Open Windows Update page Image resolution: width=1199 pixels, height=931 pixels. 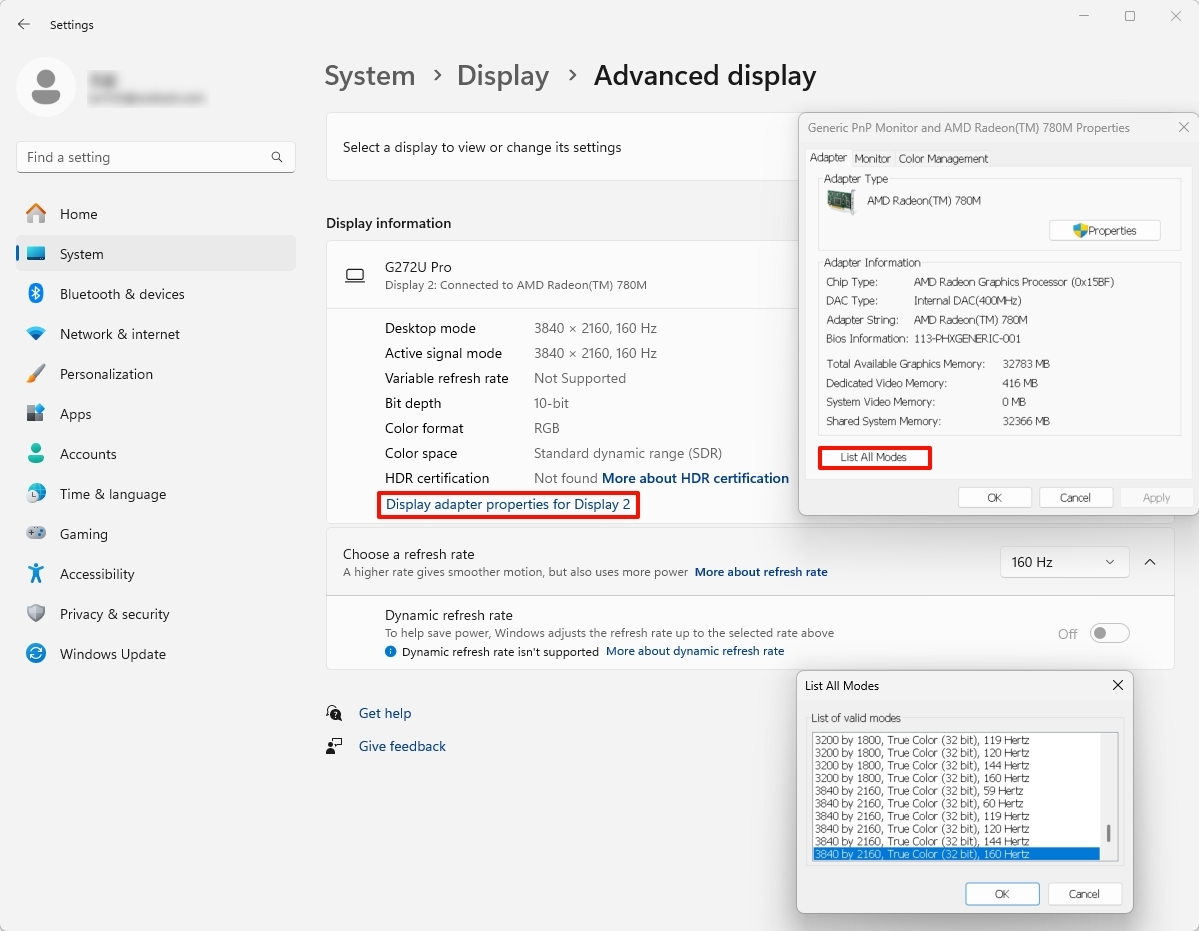(x=112, y=654)
